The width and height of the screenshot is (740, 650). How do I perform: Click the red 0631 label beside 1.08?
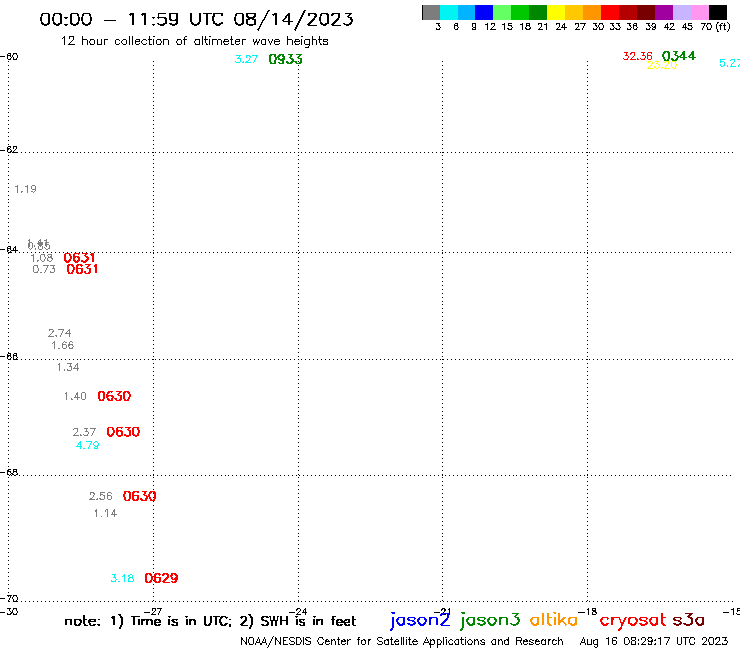point(79,258)
